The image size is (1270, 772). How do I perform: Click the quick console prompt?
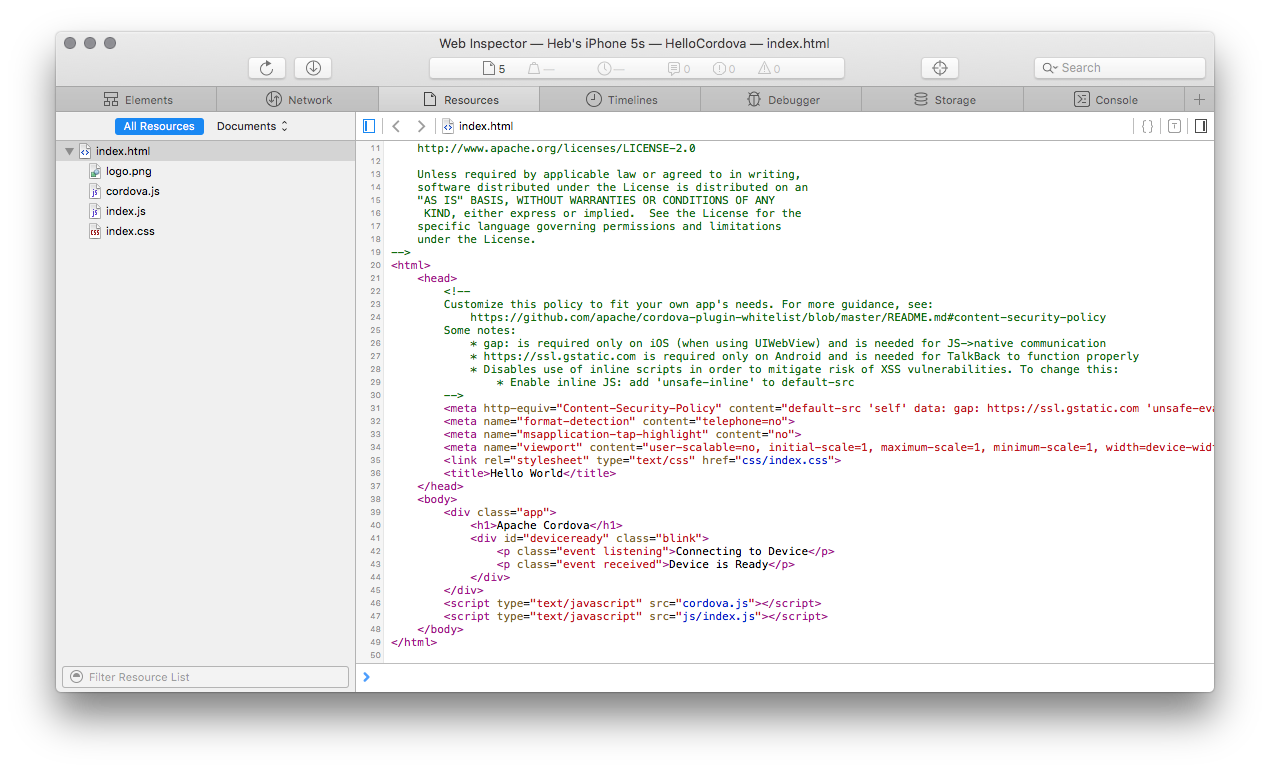[x=785, y=677]
